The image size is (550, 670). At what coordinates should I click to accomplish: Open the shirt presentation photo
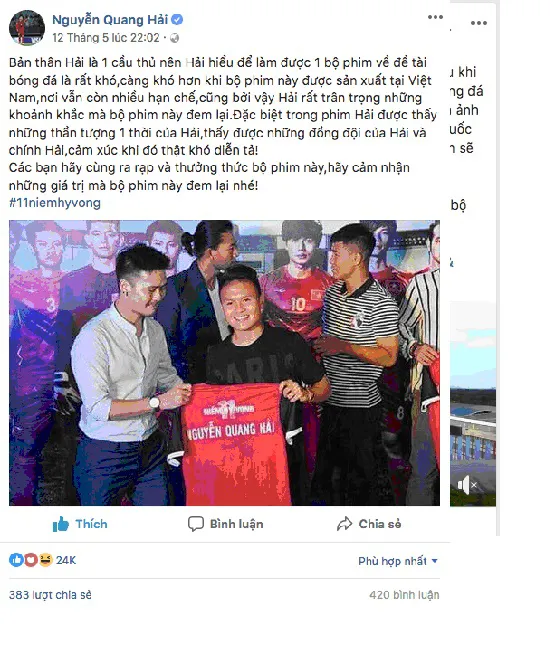224,363
